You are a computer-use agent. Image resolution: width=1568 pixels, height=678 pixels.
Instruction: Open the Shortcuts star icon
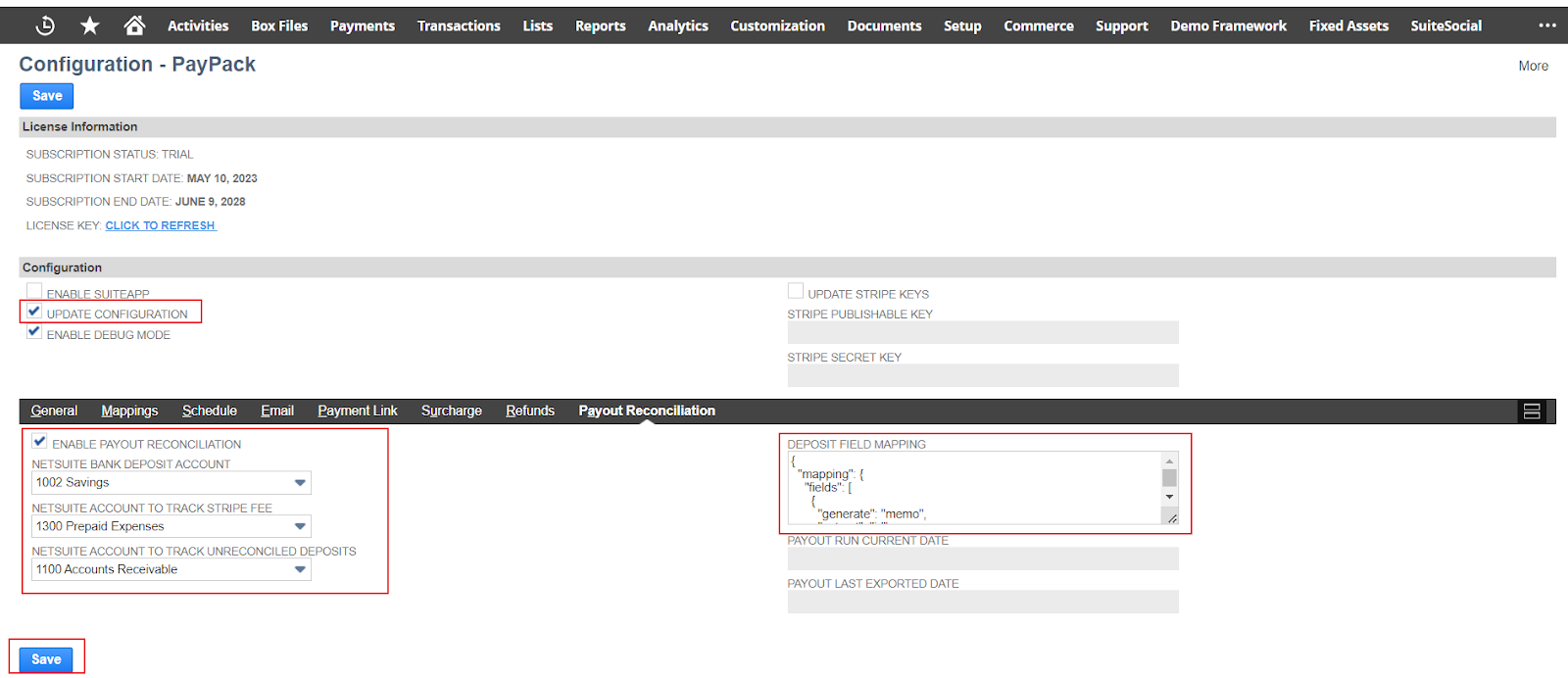tap(89, 25)
